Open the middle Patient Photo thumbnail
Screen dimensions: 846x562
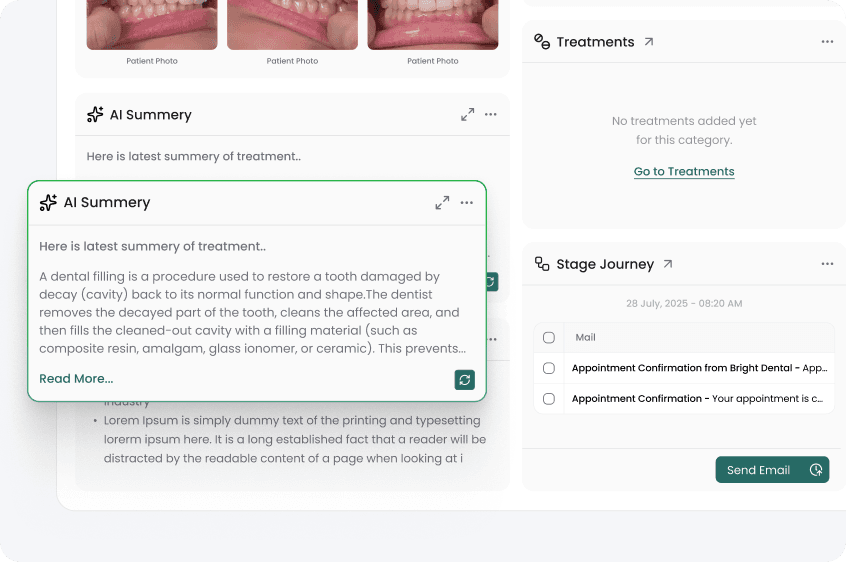coord(293,25)
